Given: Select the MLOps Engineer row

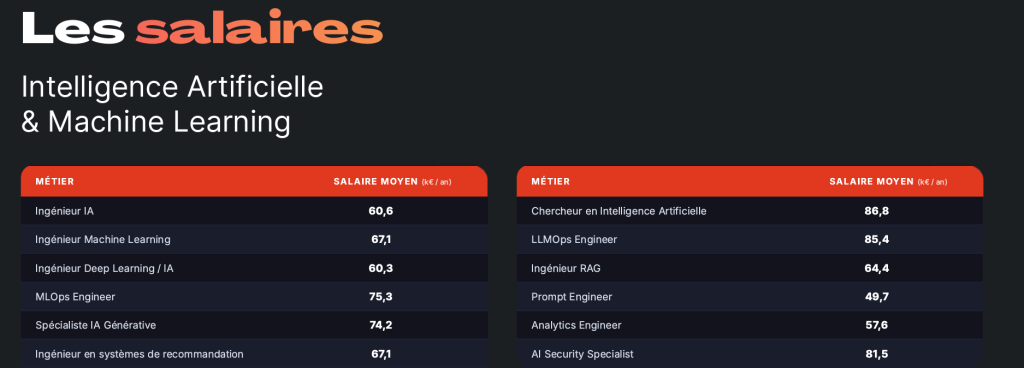Looking at the screenshot, I should [254, 297].
